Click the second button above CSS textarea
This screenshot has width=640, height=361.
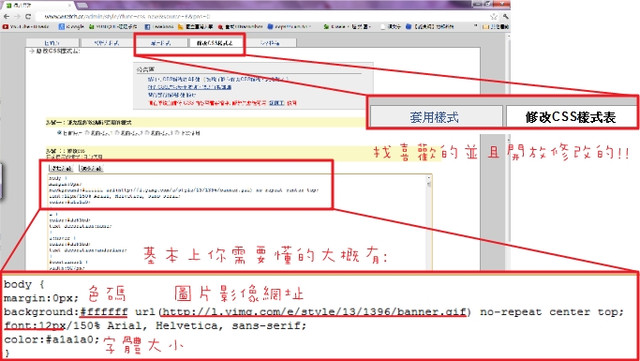91,168
